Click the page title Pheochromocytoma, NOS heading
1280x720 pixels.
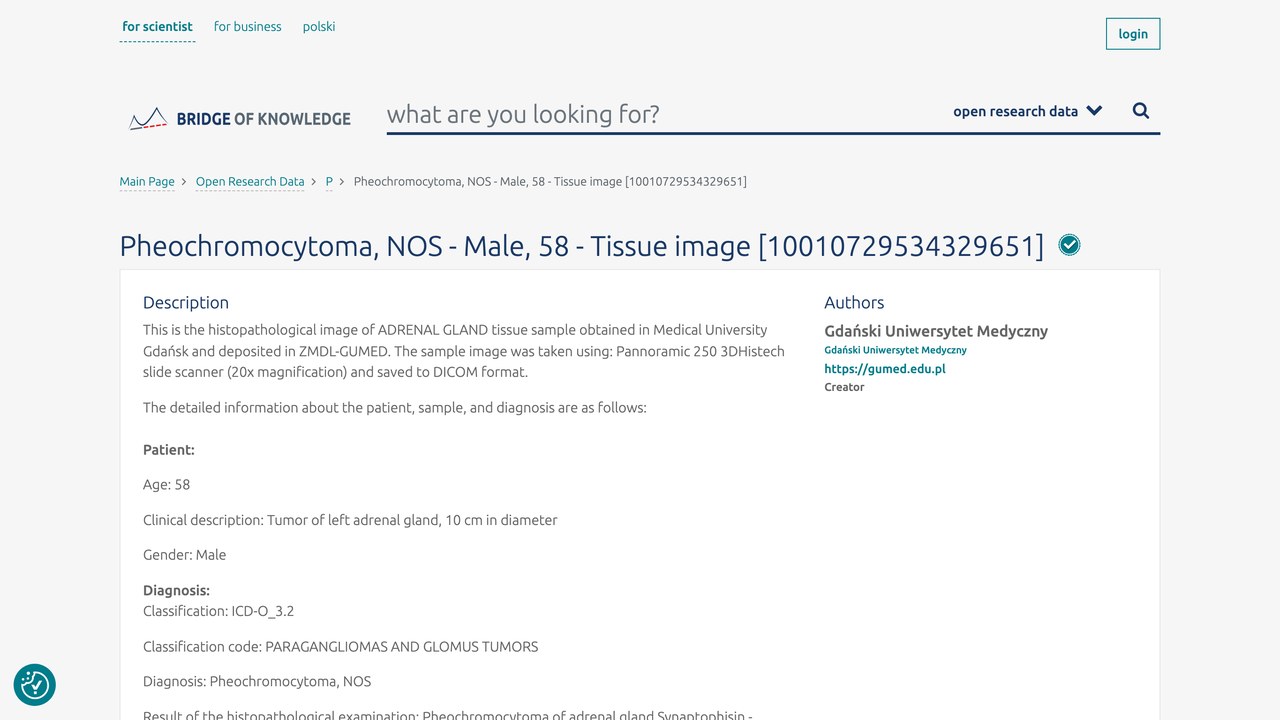coord(581,246)
